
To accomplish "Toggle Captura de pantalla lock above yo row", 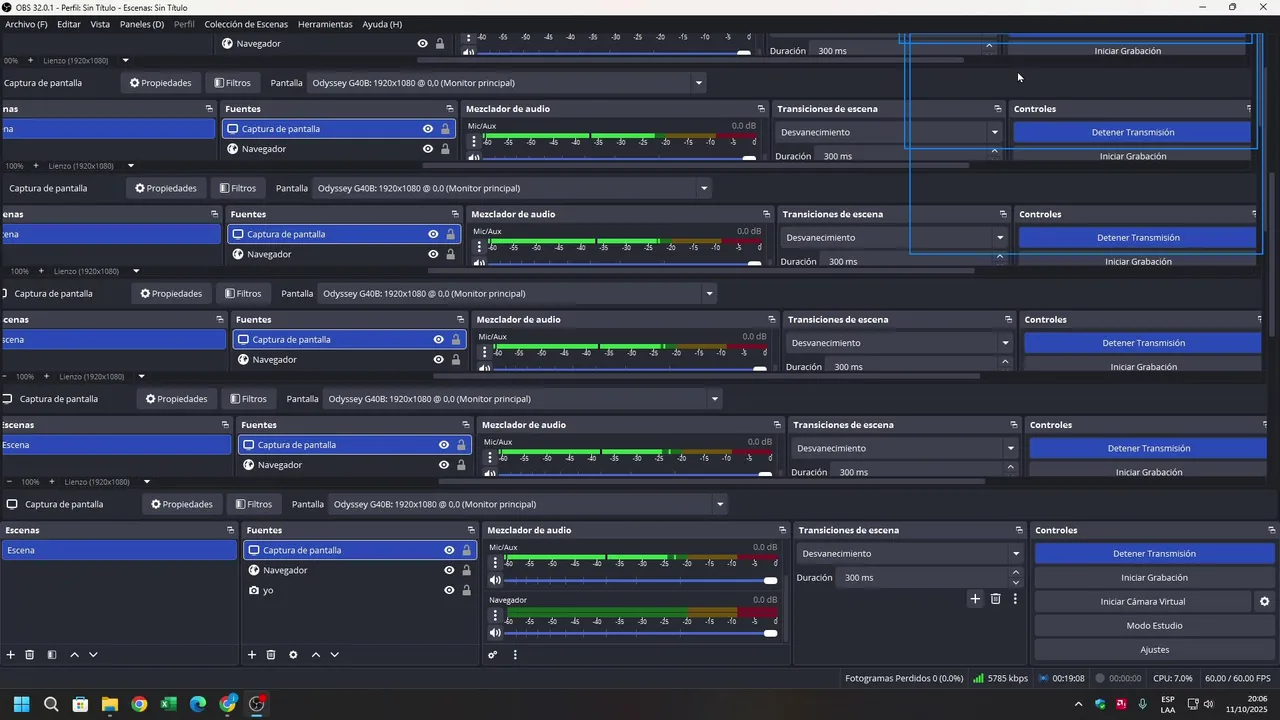I will tap(466, 550).
